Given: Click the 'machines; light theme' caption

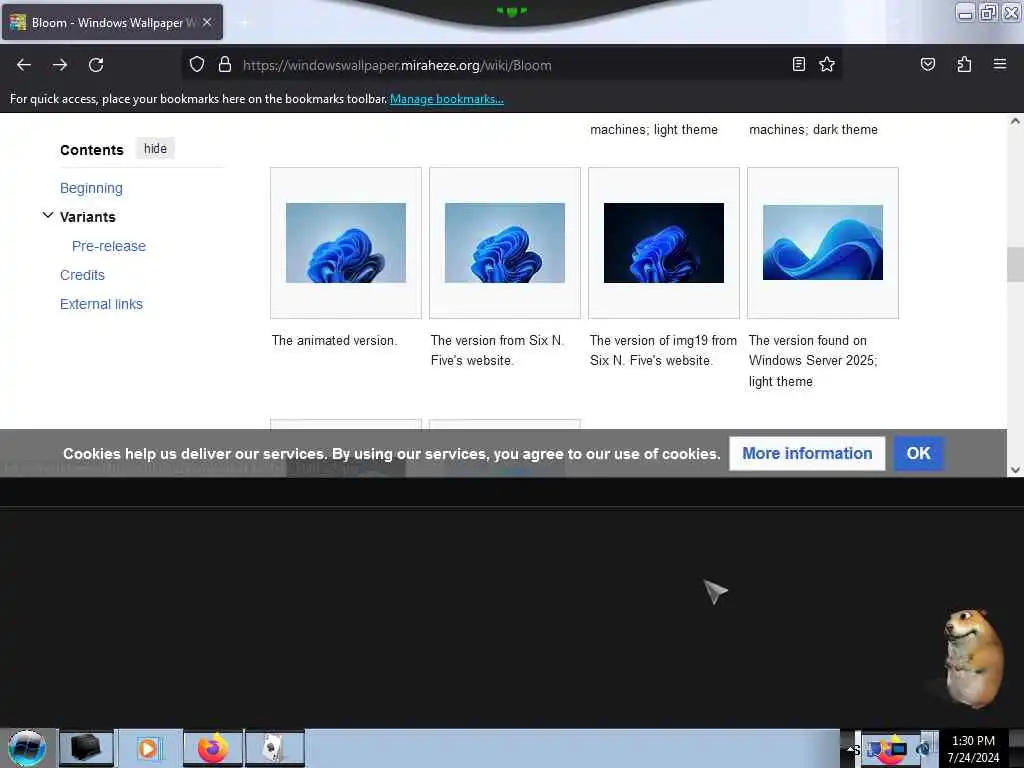Looking at the screenshot, I should [654, 129].
